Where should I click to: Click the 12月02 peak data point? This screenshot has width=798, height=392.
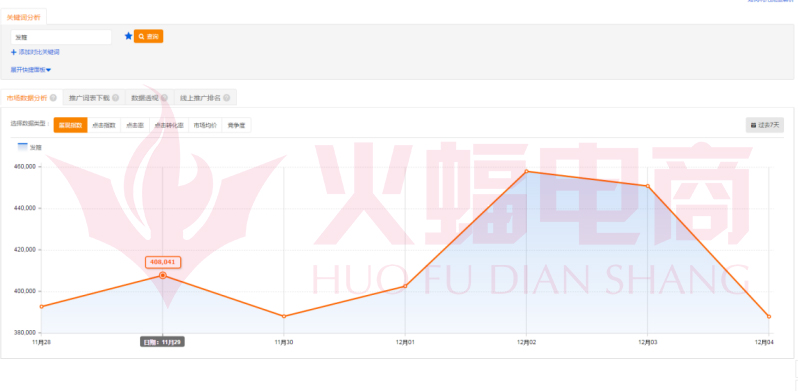[526, 172]
